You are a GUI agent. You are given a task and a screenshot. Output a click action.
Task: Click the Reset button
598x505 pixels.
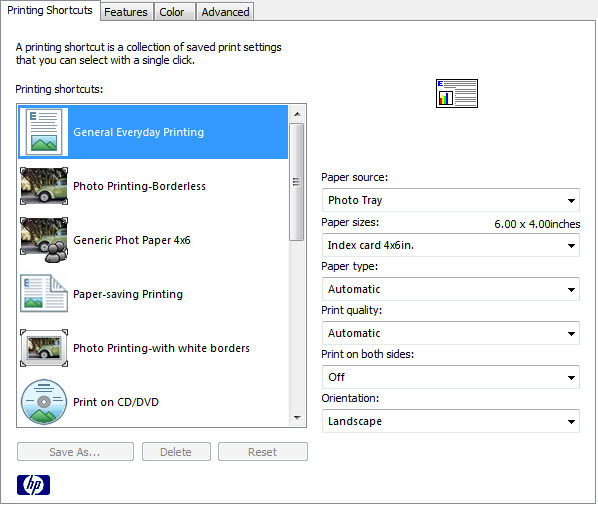point(262,452)
